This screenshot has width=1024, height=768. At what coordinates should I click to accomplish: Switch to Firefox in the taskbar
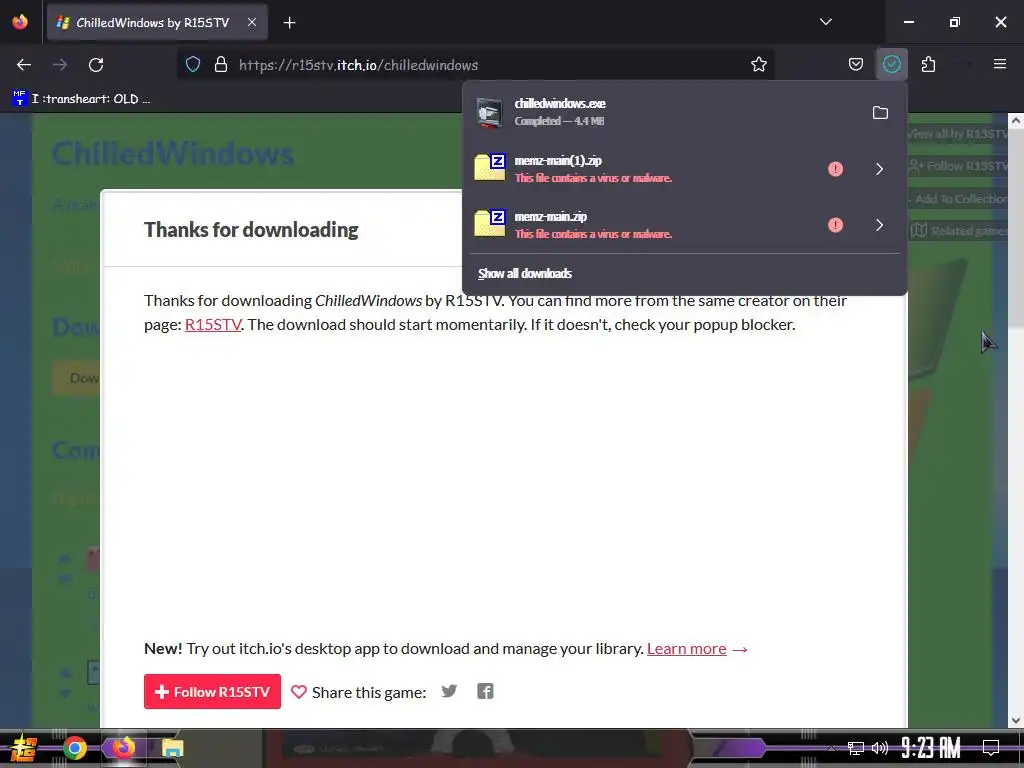tap(123, 748)
